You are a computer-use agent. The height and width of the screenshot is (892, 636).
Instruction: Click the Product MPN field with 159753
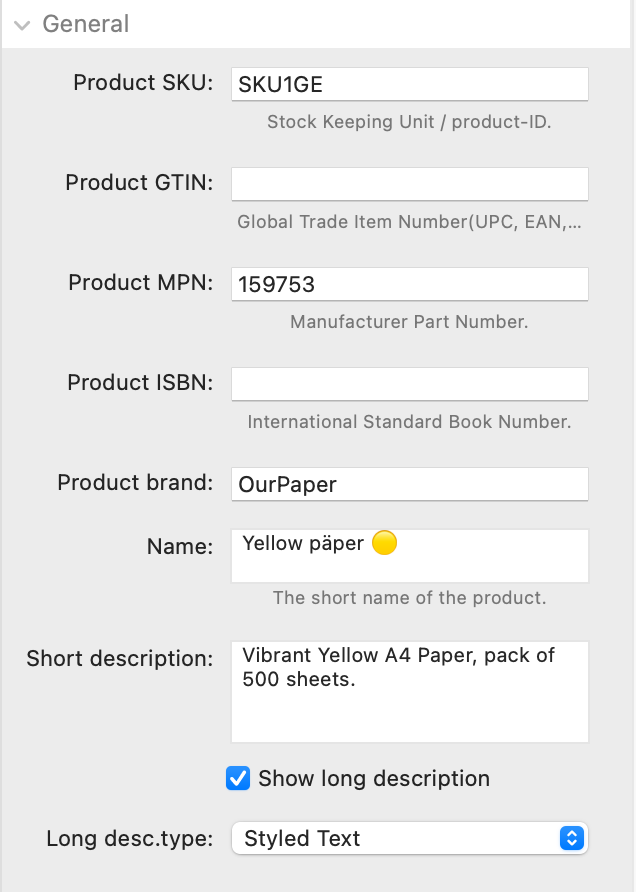coord(410,284)
